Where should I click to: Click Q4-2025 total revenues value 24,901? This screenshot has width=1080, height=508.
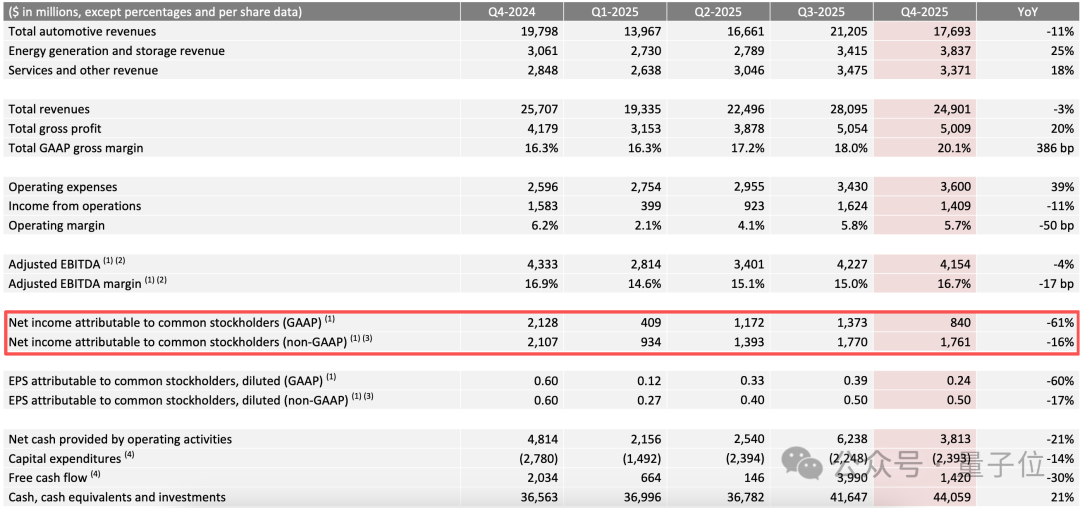click(953, 109)
